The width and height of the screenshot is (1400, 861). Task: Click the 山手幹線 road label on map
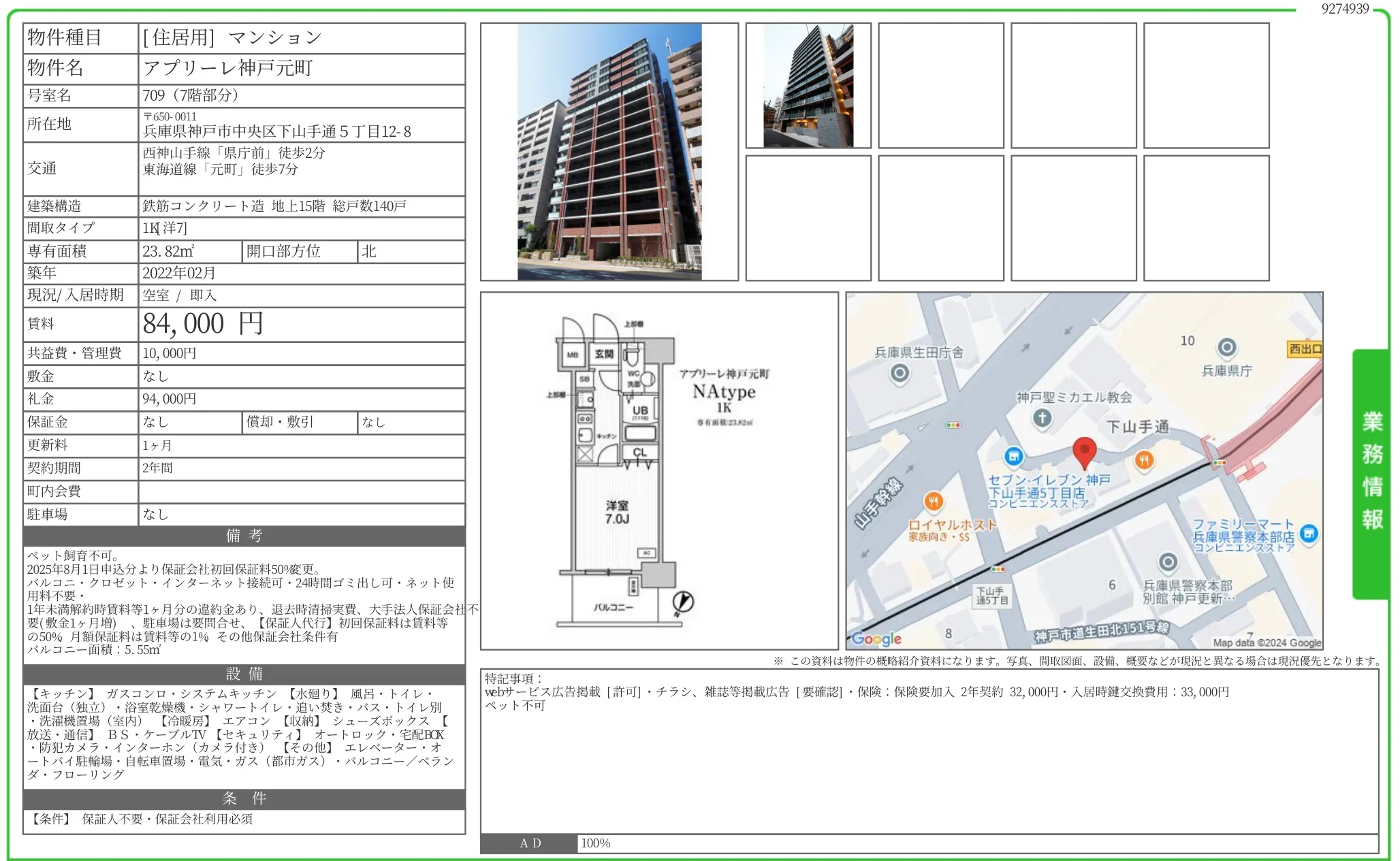[878, 504]
